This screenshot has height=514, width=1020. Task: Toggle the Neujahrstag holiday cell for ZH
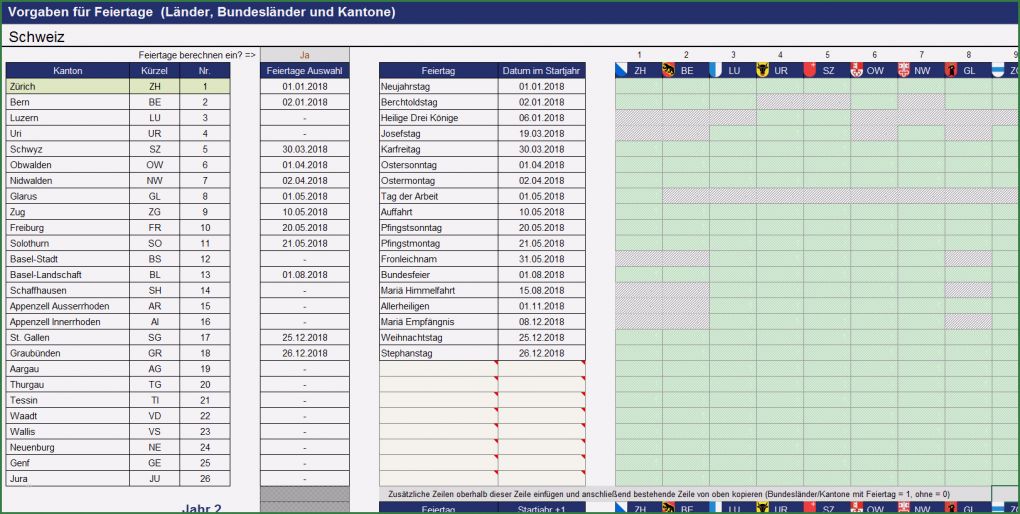(638, 87)
